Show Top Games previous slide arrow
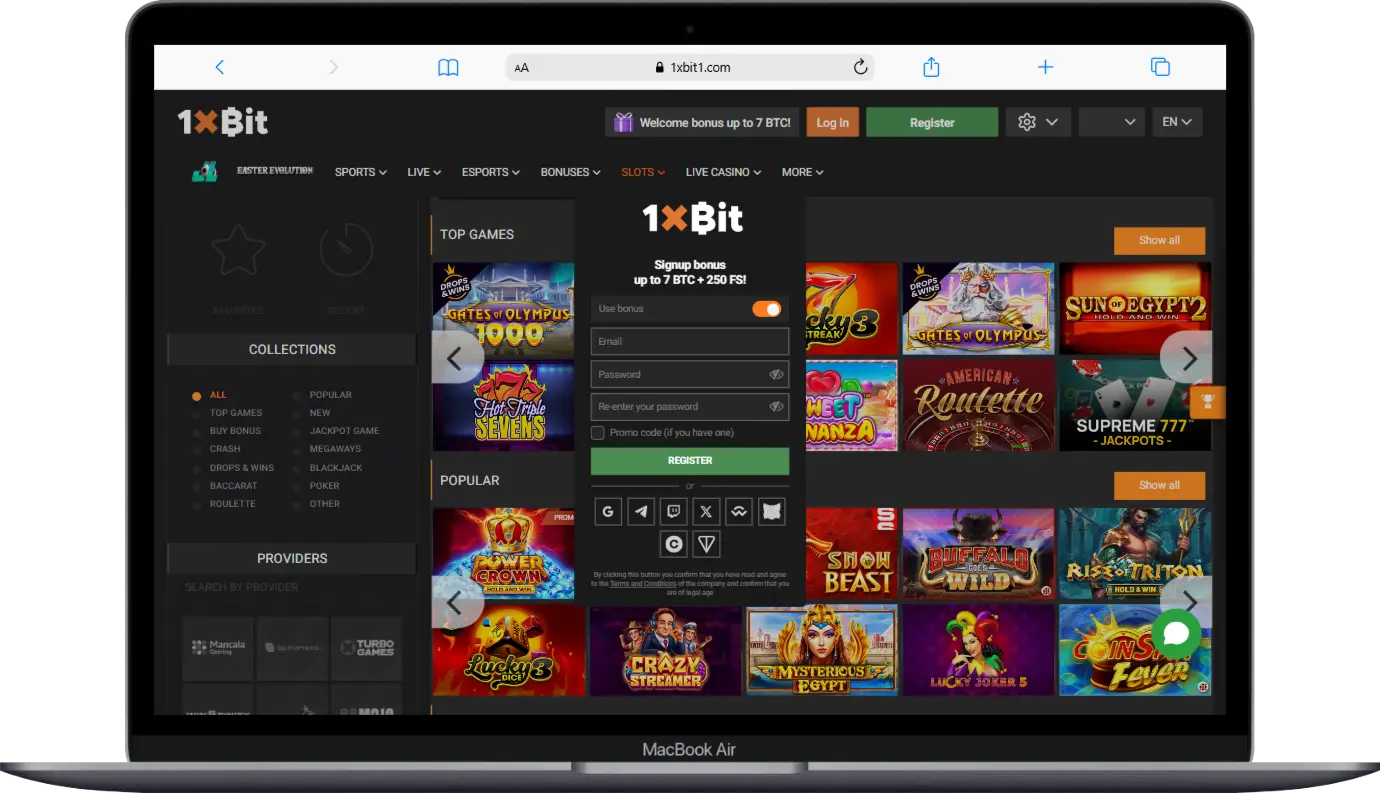This screenshot has width=1380, height=793. 457,358
